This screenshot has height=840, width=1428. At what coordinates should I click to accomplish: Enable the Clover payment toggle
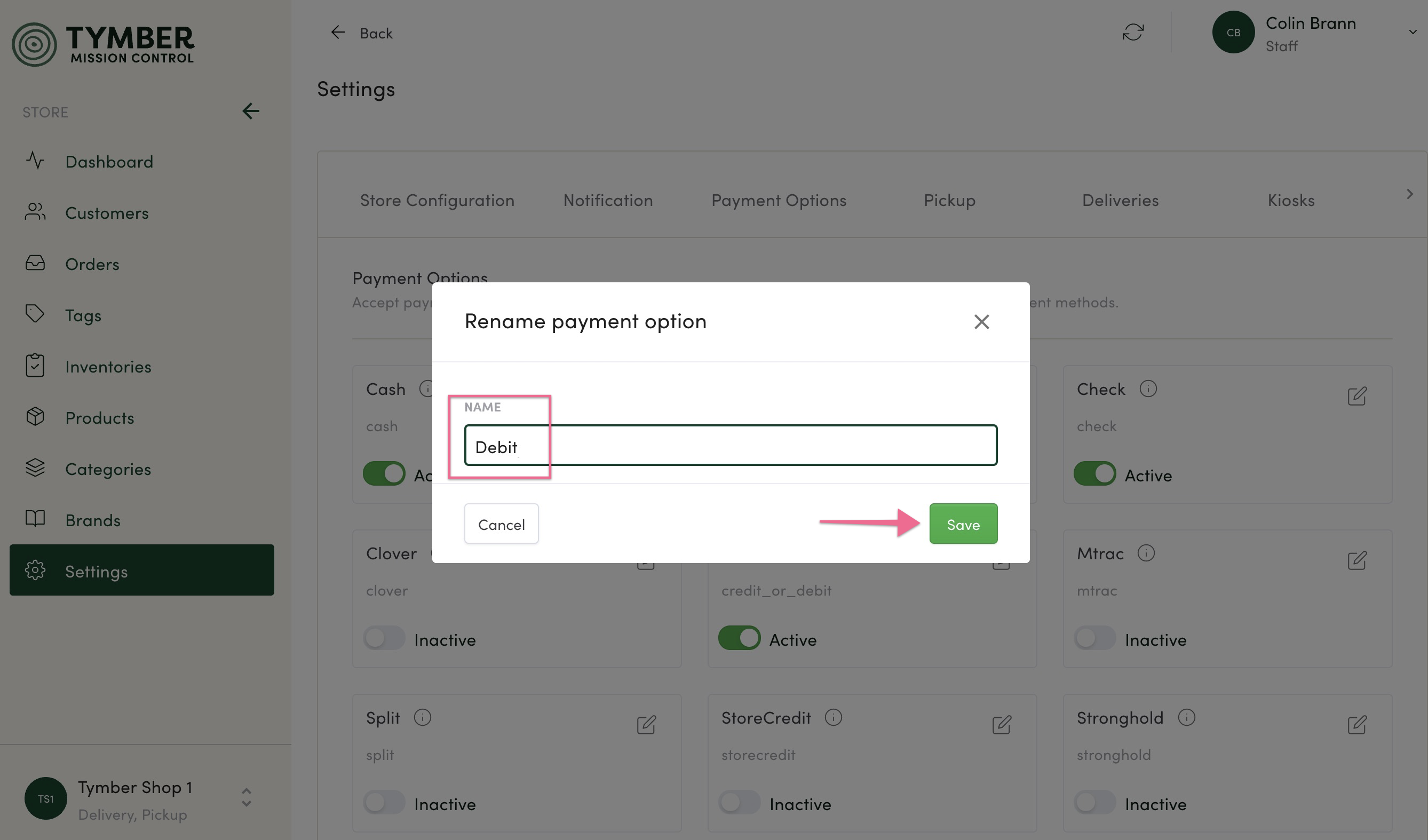[384, 638]
